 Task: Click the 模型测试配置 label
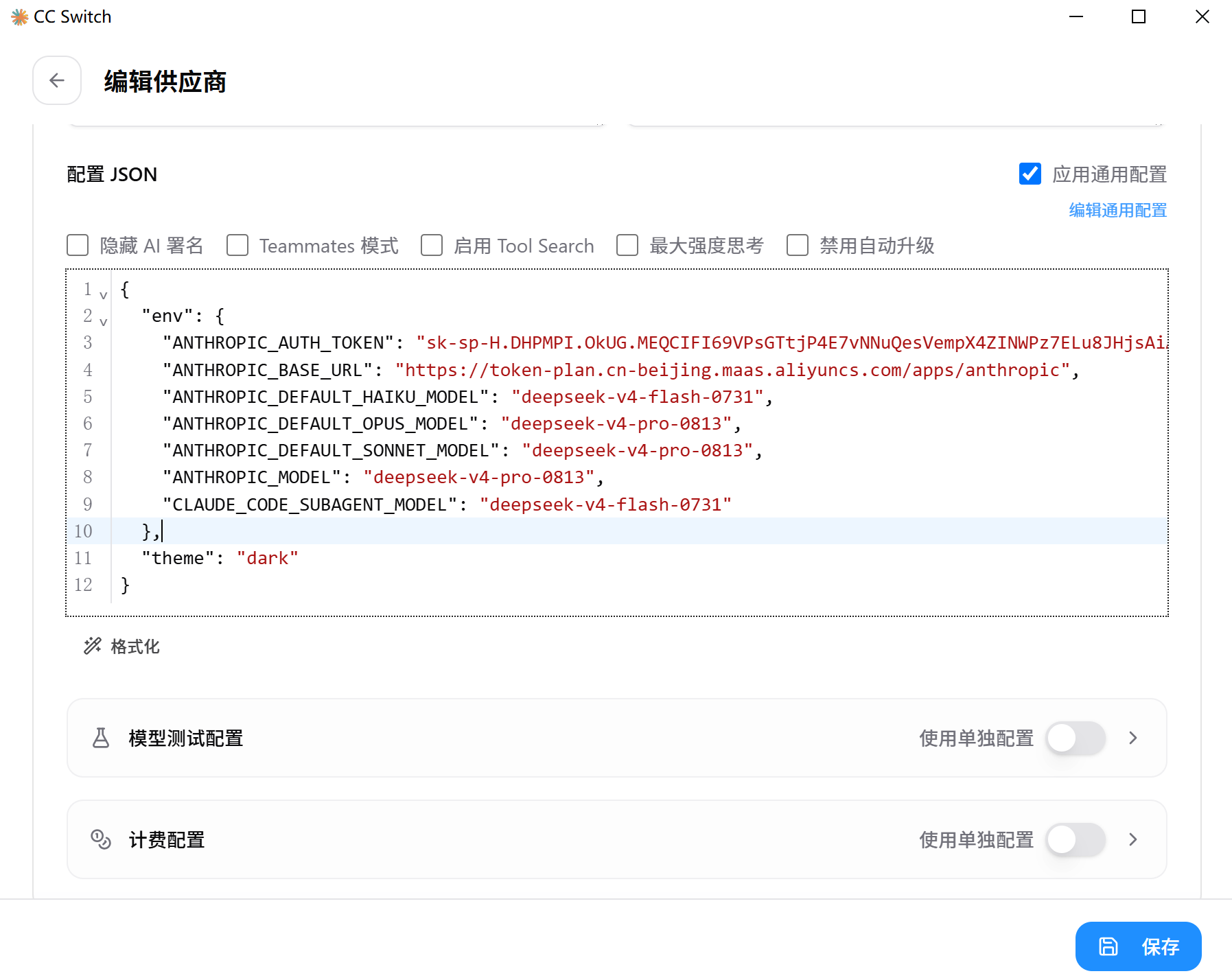pos(186,738)
